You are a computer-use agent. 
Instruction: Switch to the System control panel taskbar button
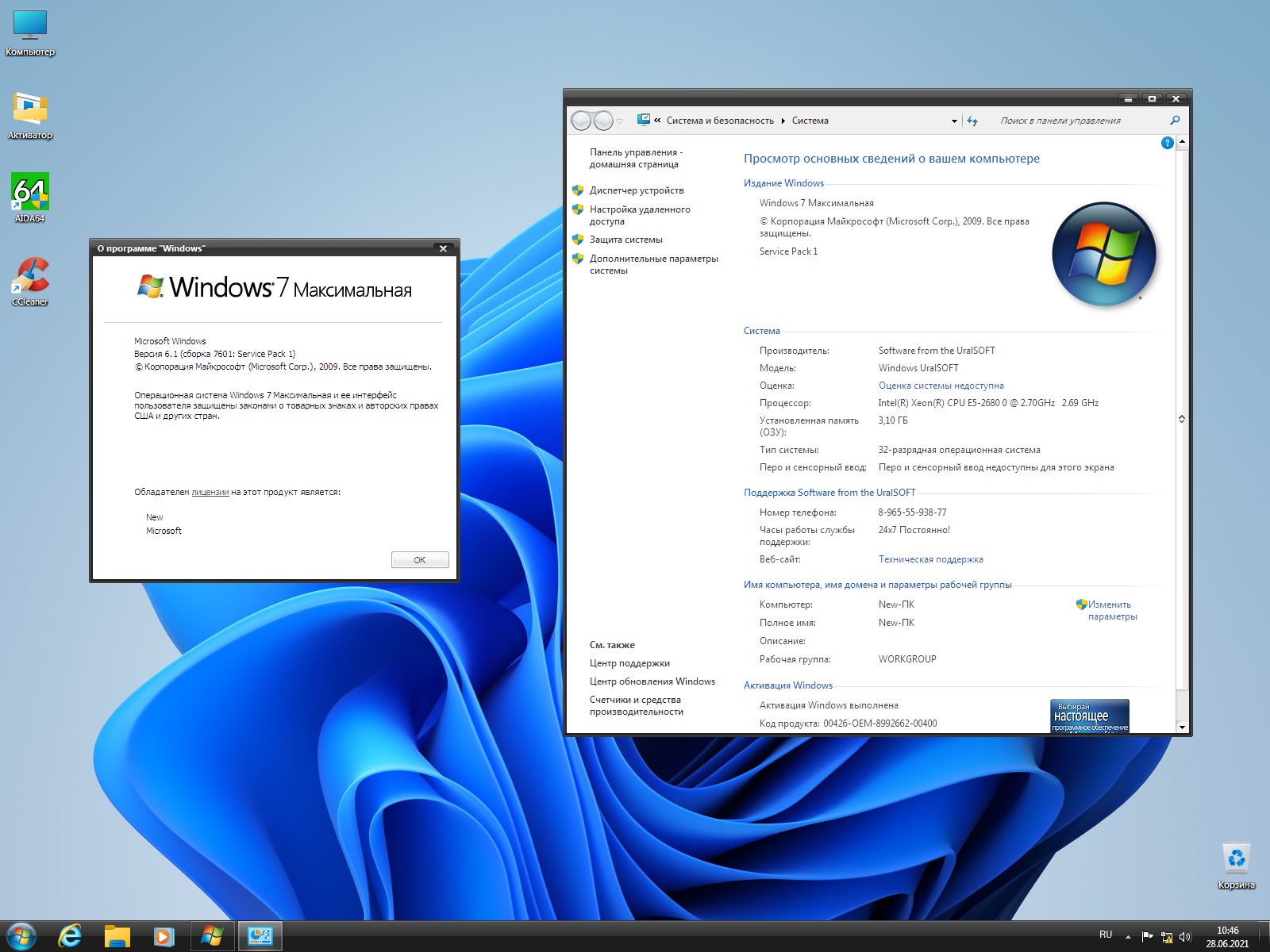[260, 936]
